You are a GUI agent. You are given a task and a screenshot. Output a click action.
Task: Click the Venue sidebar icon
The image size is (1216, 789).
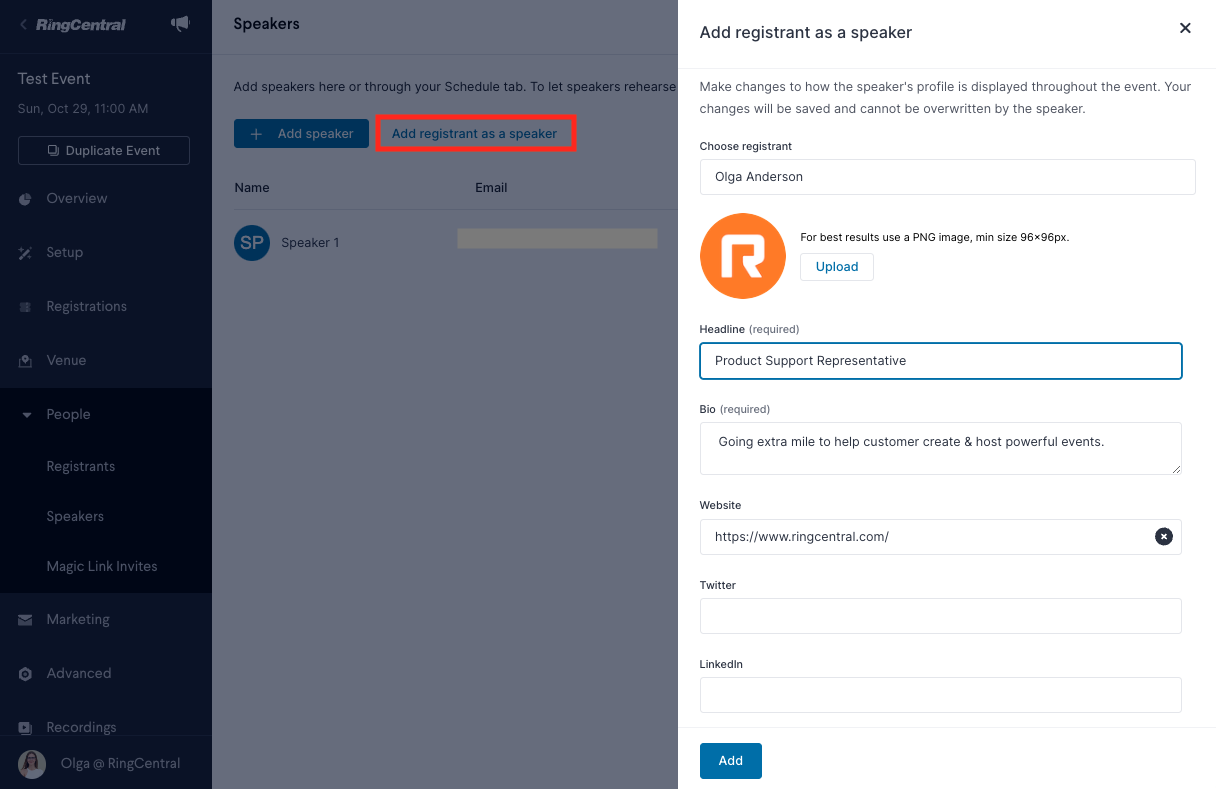(x=25, y=361)
